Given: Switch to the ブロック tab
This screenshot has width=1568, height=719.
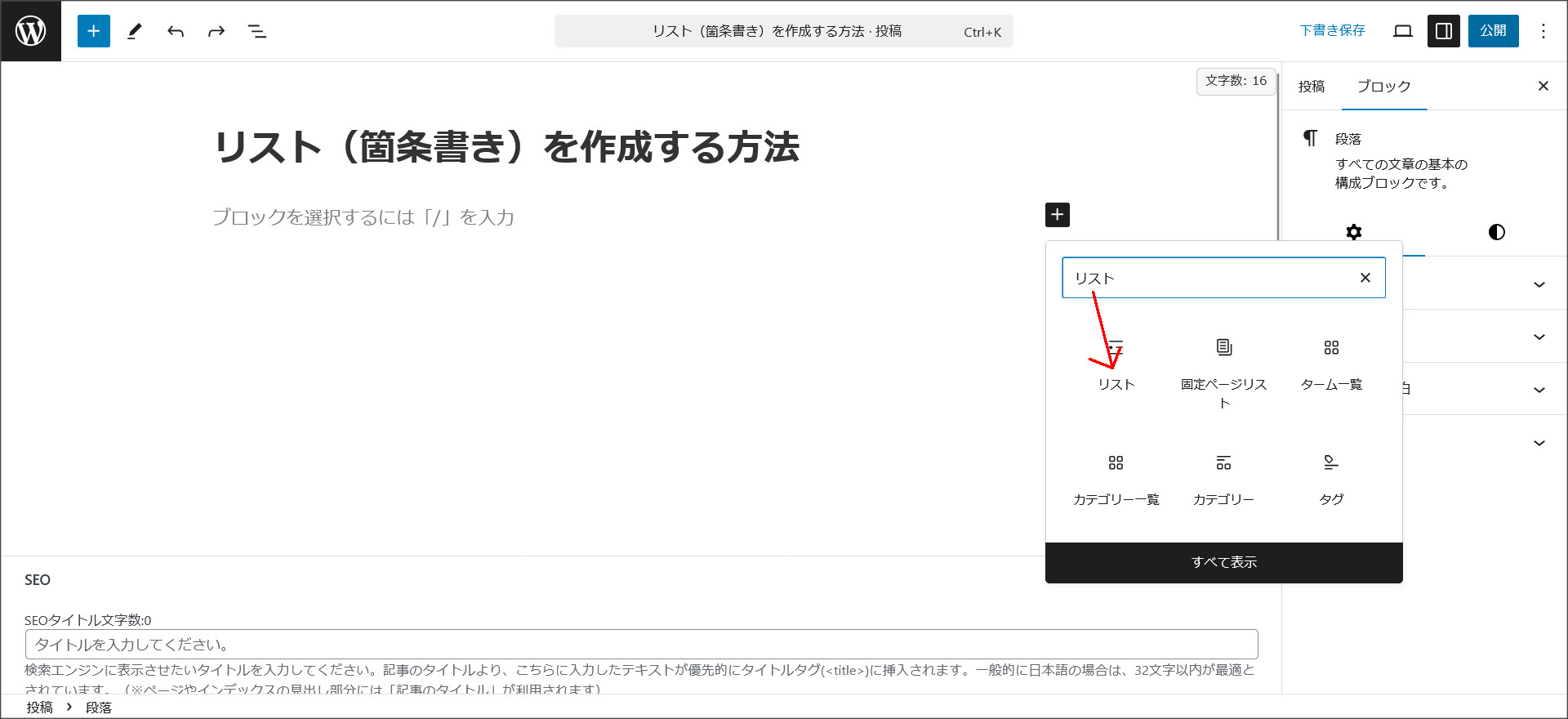Looking at the screenshot, I should pyautogui.click(x=1383, y=87).
